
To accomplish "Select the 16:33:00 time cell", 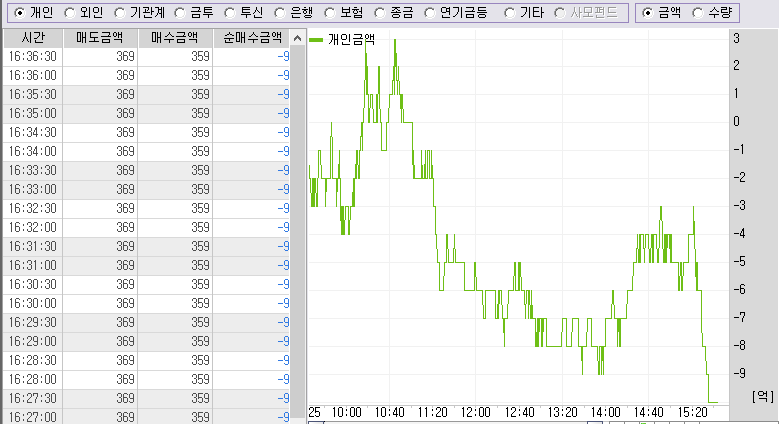I will coord(33,189).
